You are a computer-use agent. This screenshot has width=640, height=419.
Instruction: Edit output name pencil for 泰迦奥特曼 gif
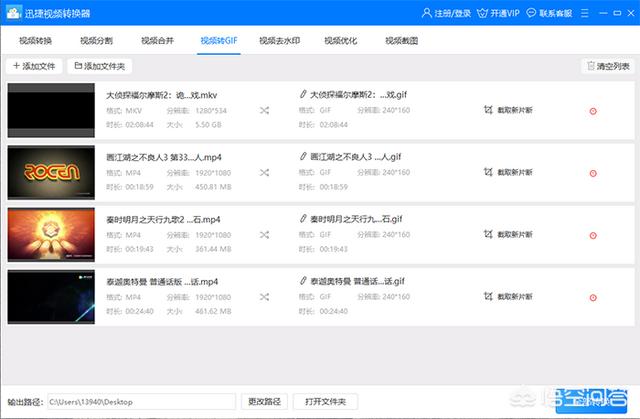303,281
